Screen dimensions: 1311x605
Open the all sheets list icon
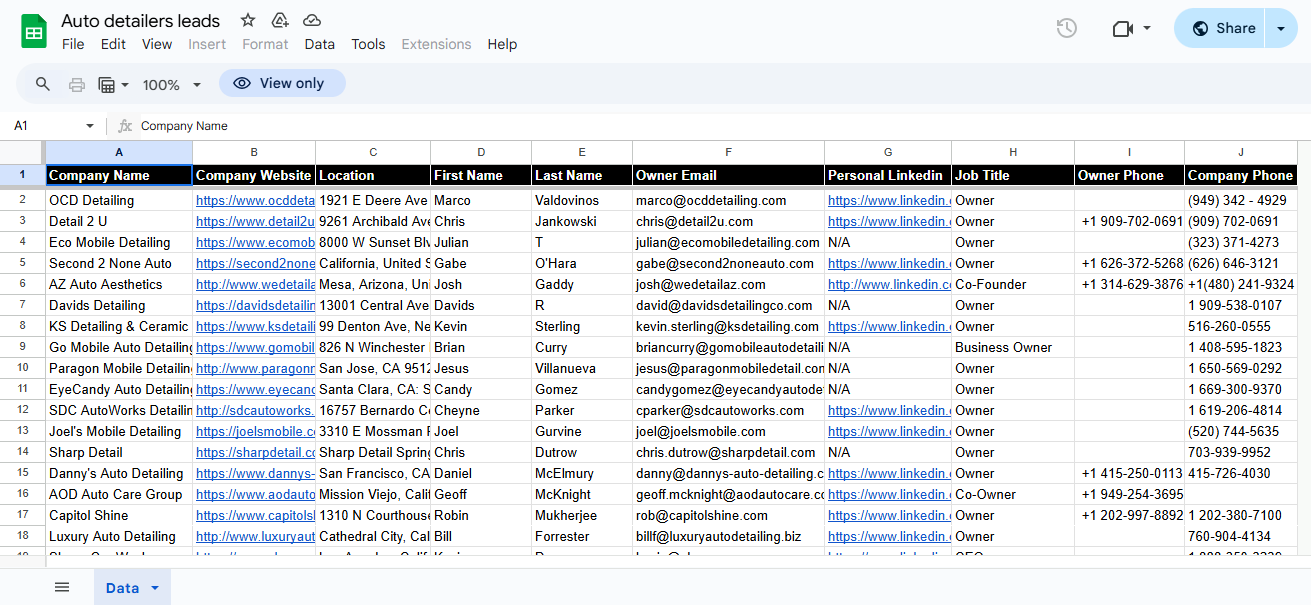point(62,587)
